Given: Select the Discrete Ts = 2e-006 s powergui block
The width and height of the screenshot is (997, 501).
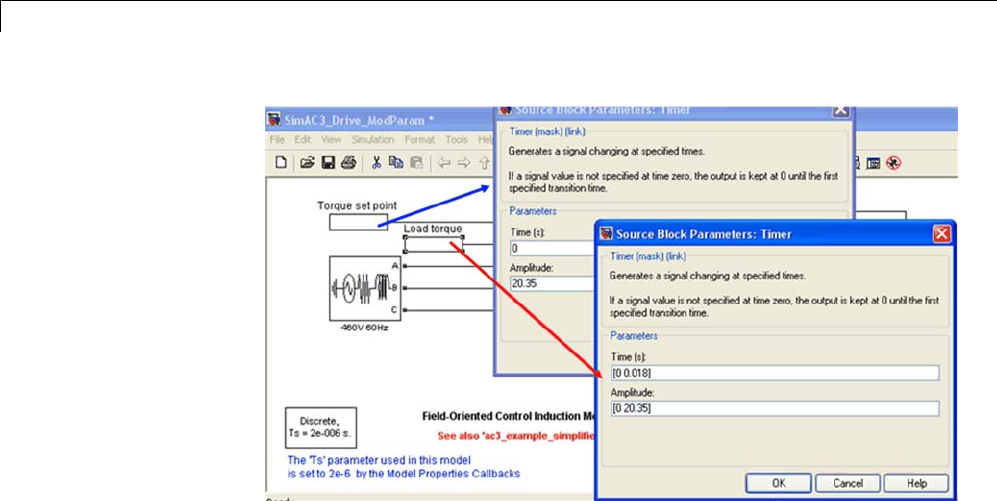Looking at the screenshot, I should click(321, 428).
